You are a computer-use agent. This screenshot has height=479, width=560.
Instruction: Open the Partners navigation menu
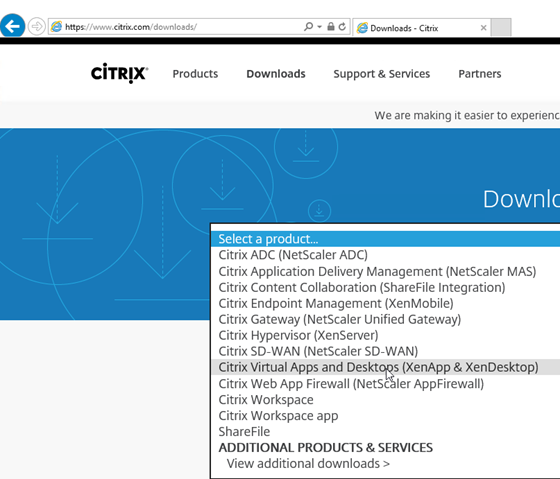(480, 74)
